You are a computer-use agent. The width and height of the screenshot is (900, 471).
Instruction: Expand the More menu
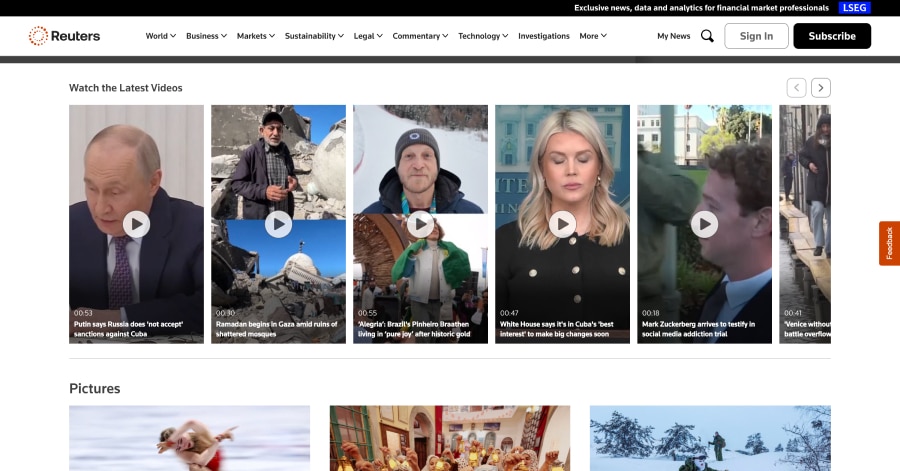593,36
